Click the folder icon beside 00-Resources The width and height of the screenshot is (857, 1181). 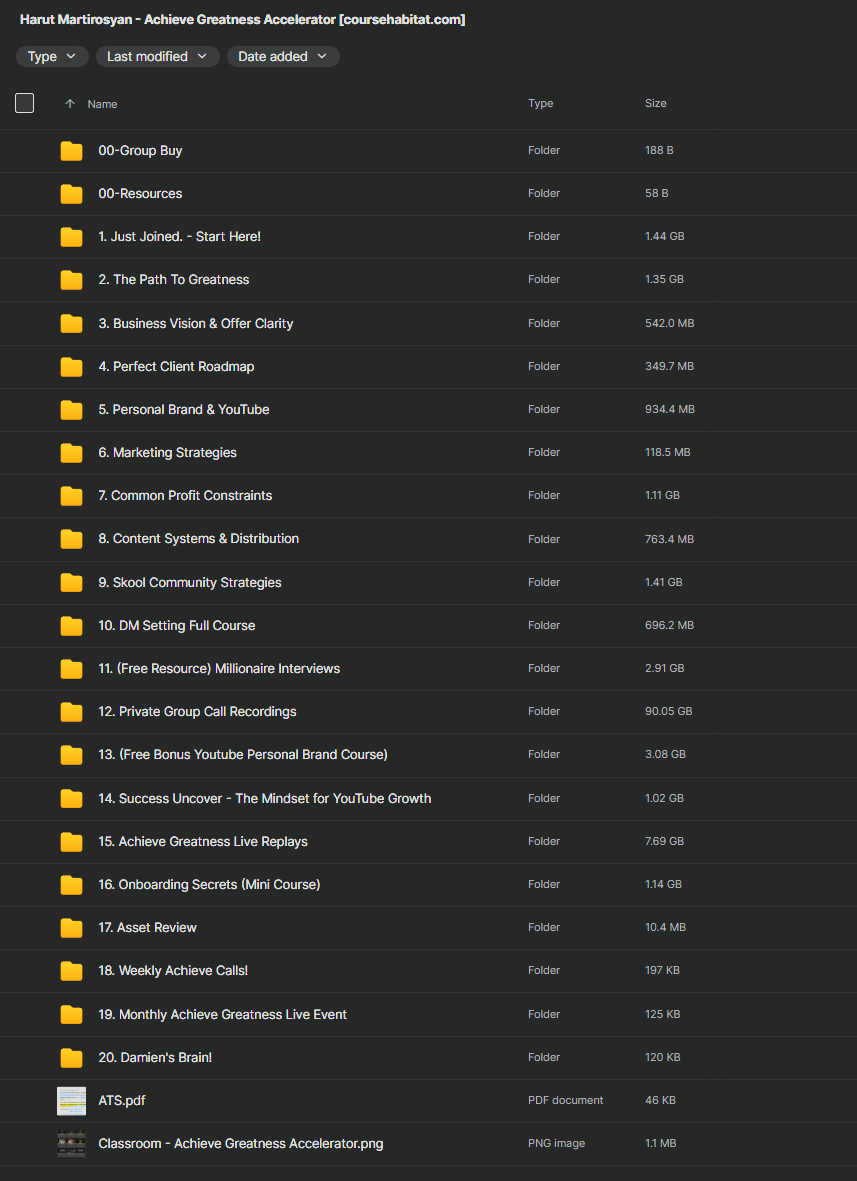pyautogui.click(x=71, y=194)
